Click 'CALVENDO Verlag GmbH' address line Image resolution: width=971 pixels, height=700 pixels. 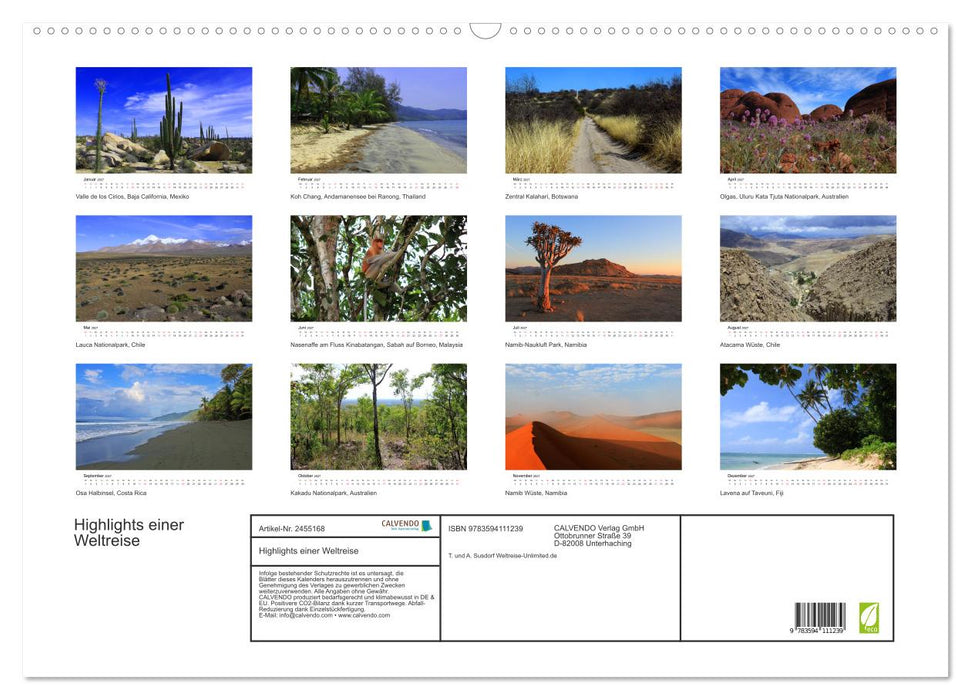(599, 528)
